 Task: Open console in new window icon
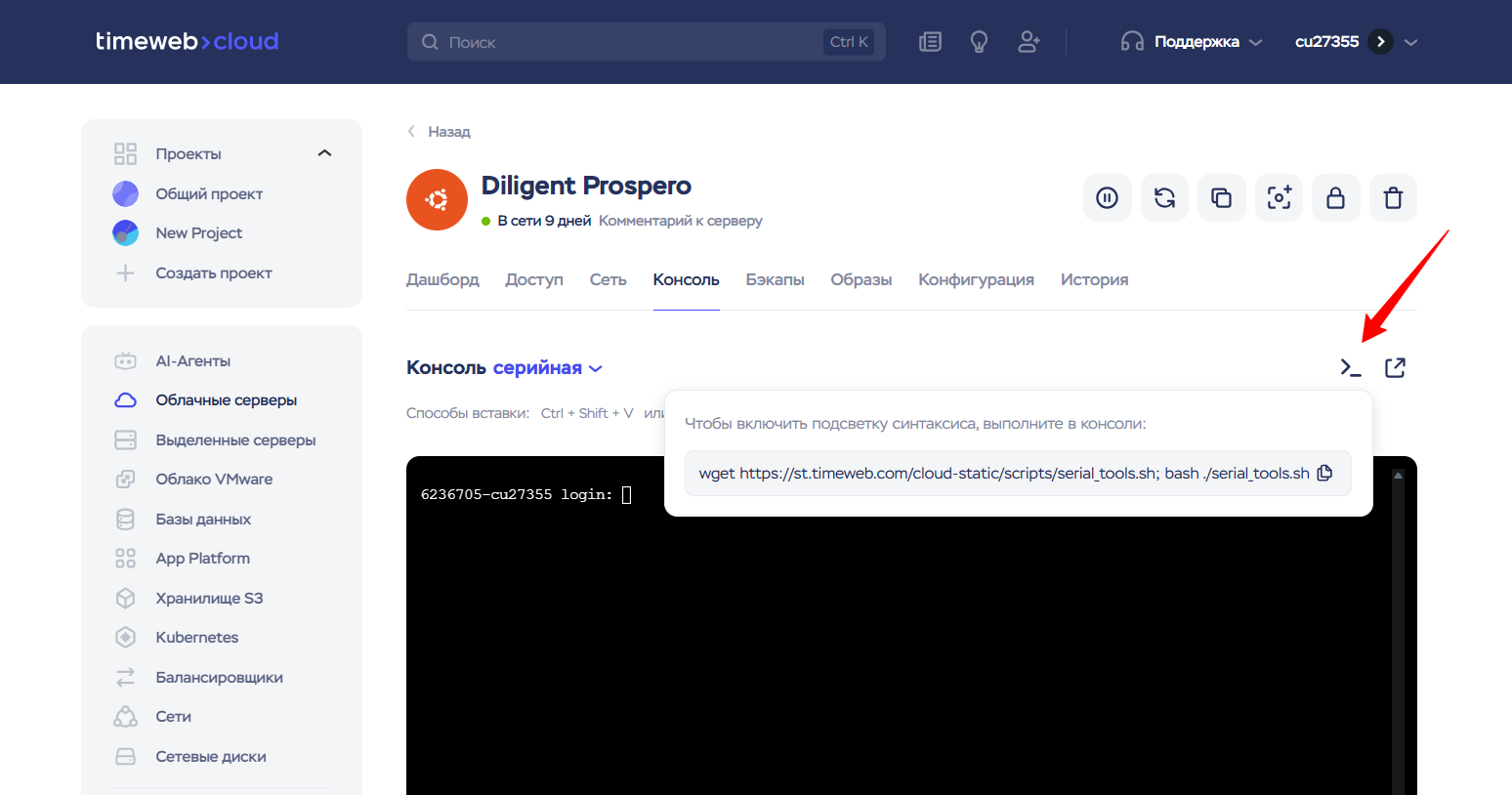1395,368
